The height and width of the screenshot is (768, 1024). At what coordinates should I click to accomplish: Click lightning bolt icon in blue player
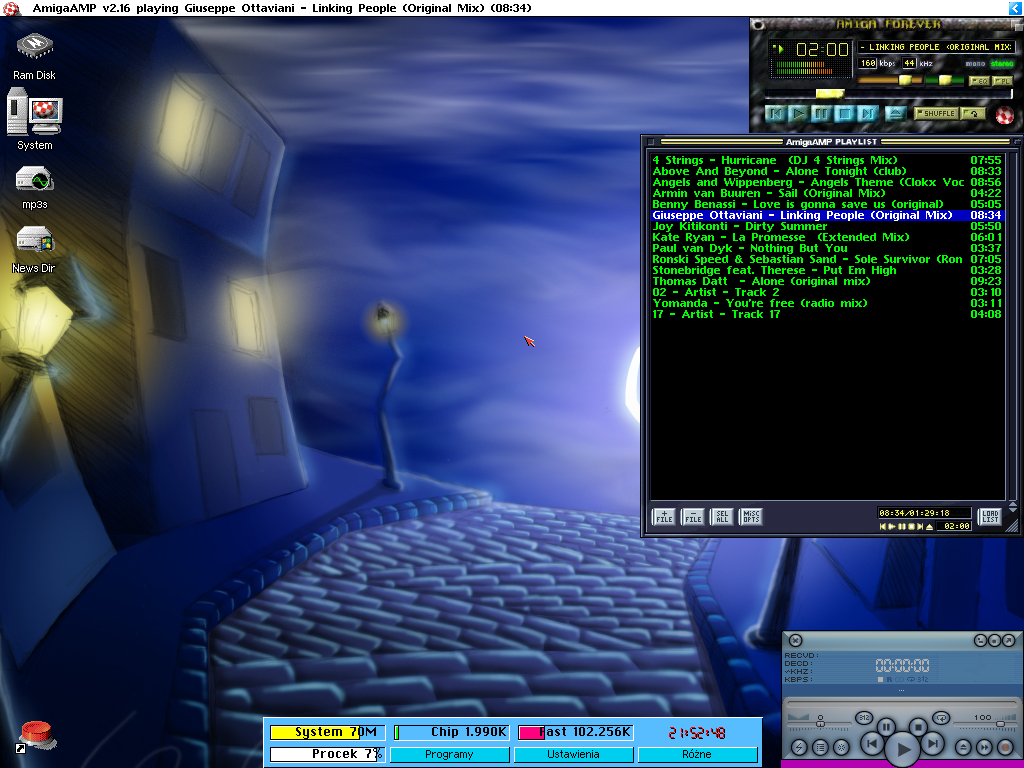[799, 747]
